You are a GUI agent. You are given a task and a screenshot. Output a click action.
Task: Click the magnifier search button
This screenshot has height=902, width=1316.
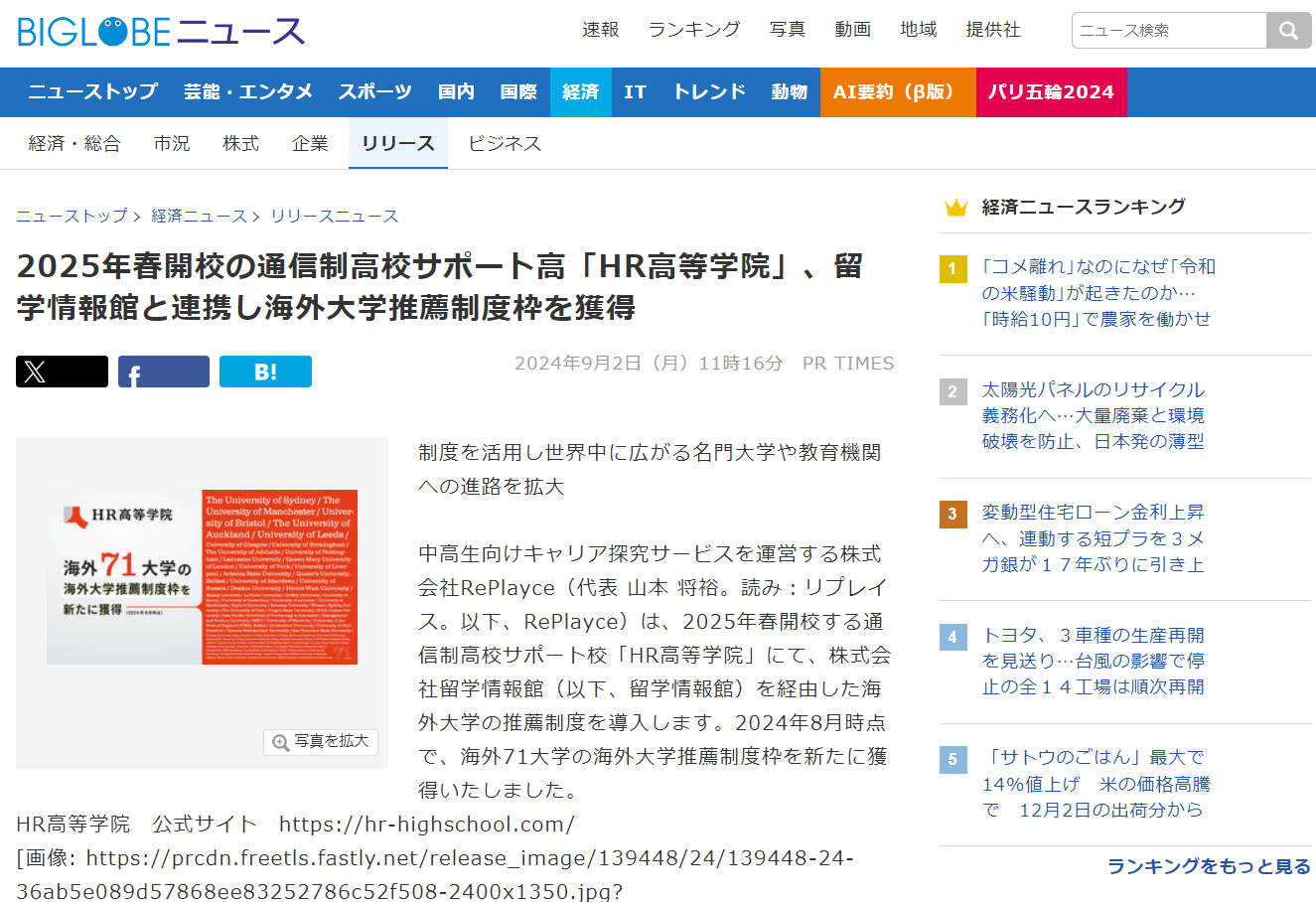coord(1288,31)
